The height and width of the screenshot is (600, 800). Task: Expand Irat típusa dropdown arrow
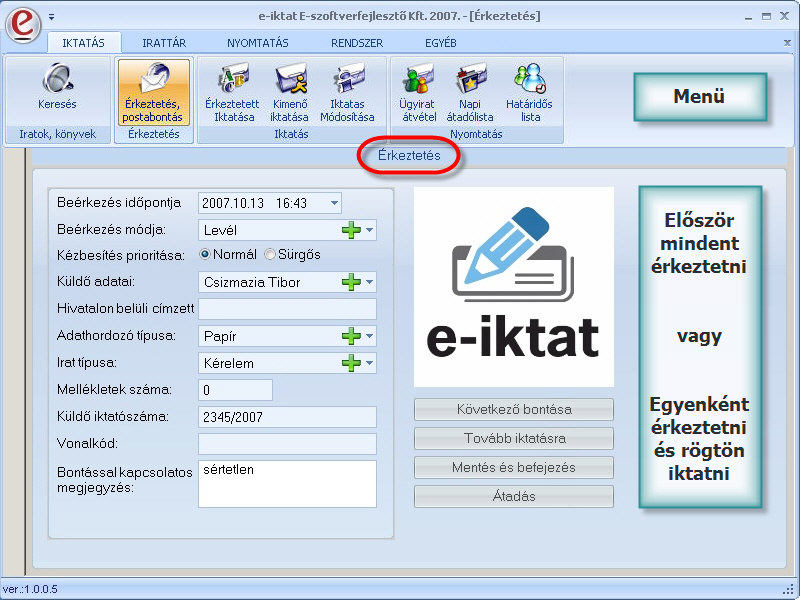[370, 363]
